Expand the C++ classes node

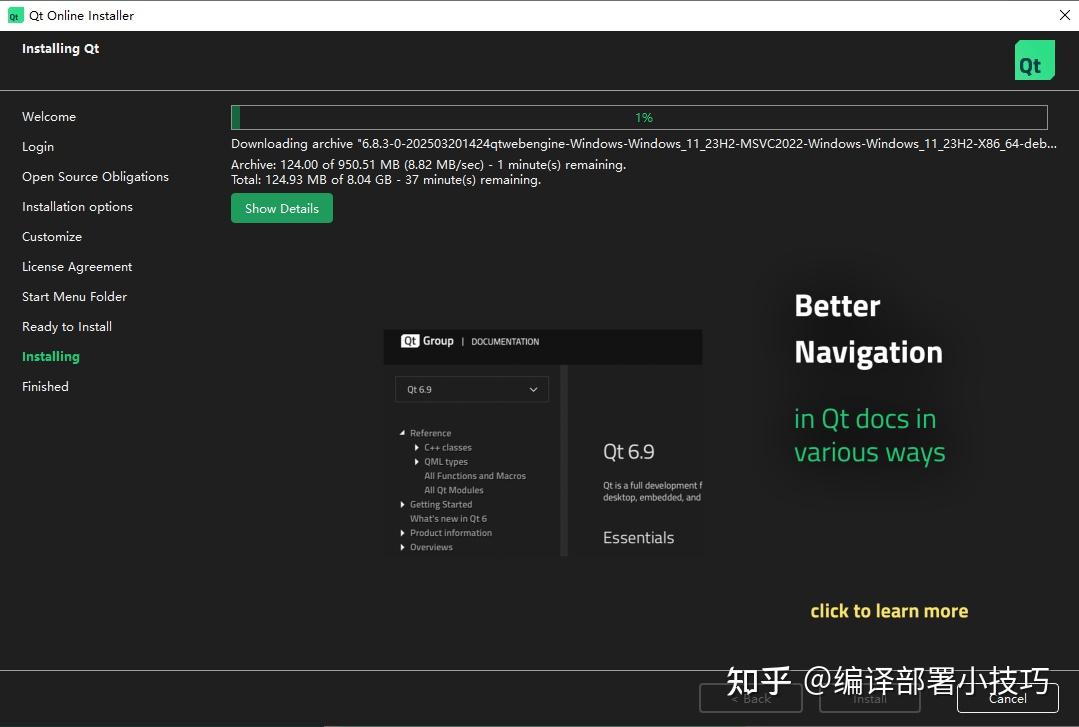[417, 447]
